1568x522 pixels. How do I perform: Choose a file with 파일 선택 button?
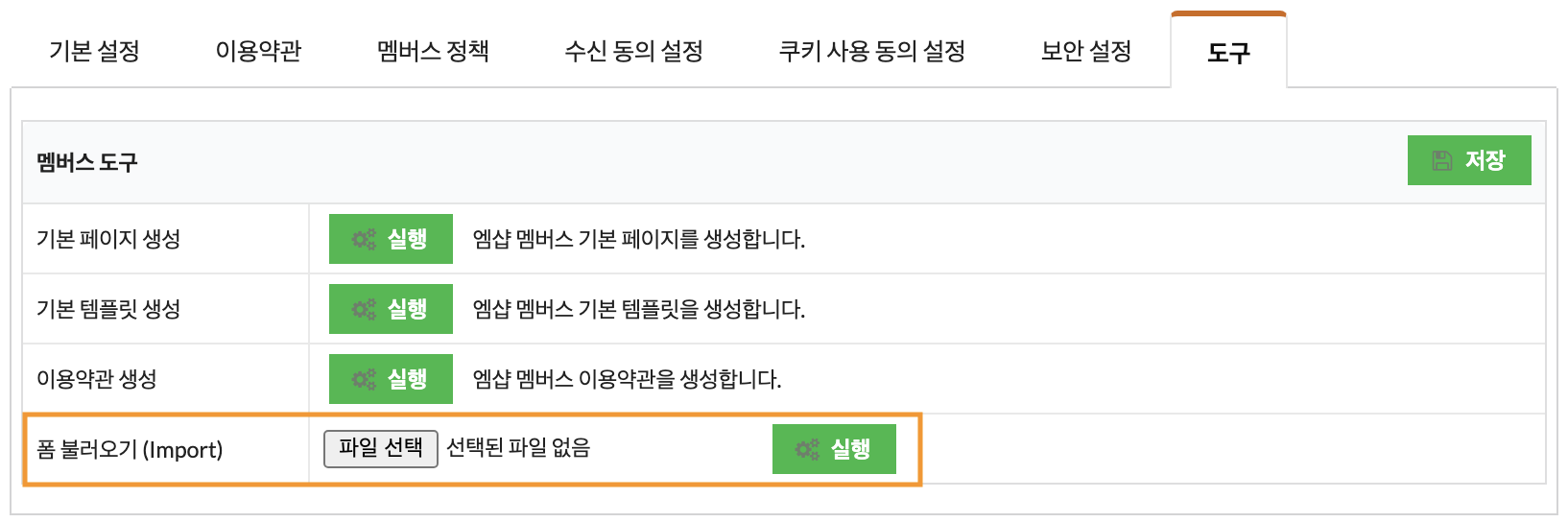click(x=381, y=448)
